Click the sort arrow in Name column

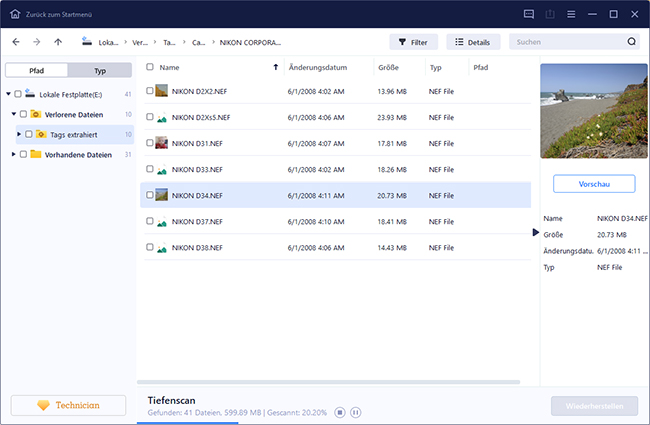point(276,67)
